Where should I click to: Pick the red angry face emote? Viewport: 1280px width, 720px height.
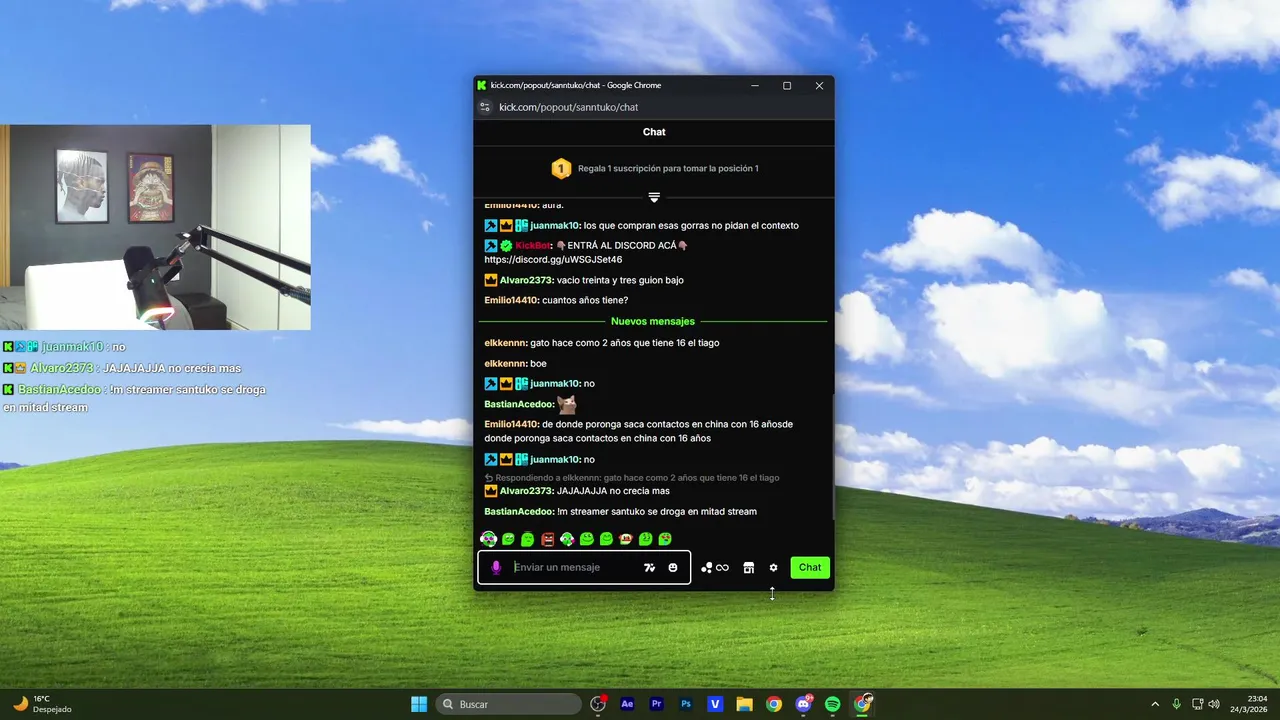(x=548, y=539)
